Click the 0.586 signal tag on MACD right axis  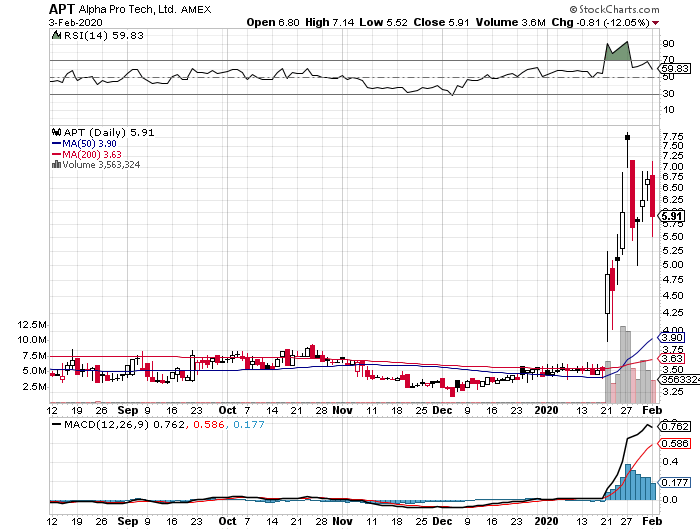(675, 443)
